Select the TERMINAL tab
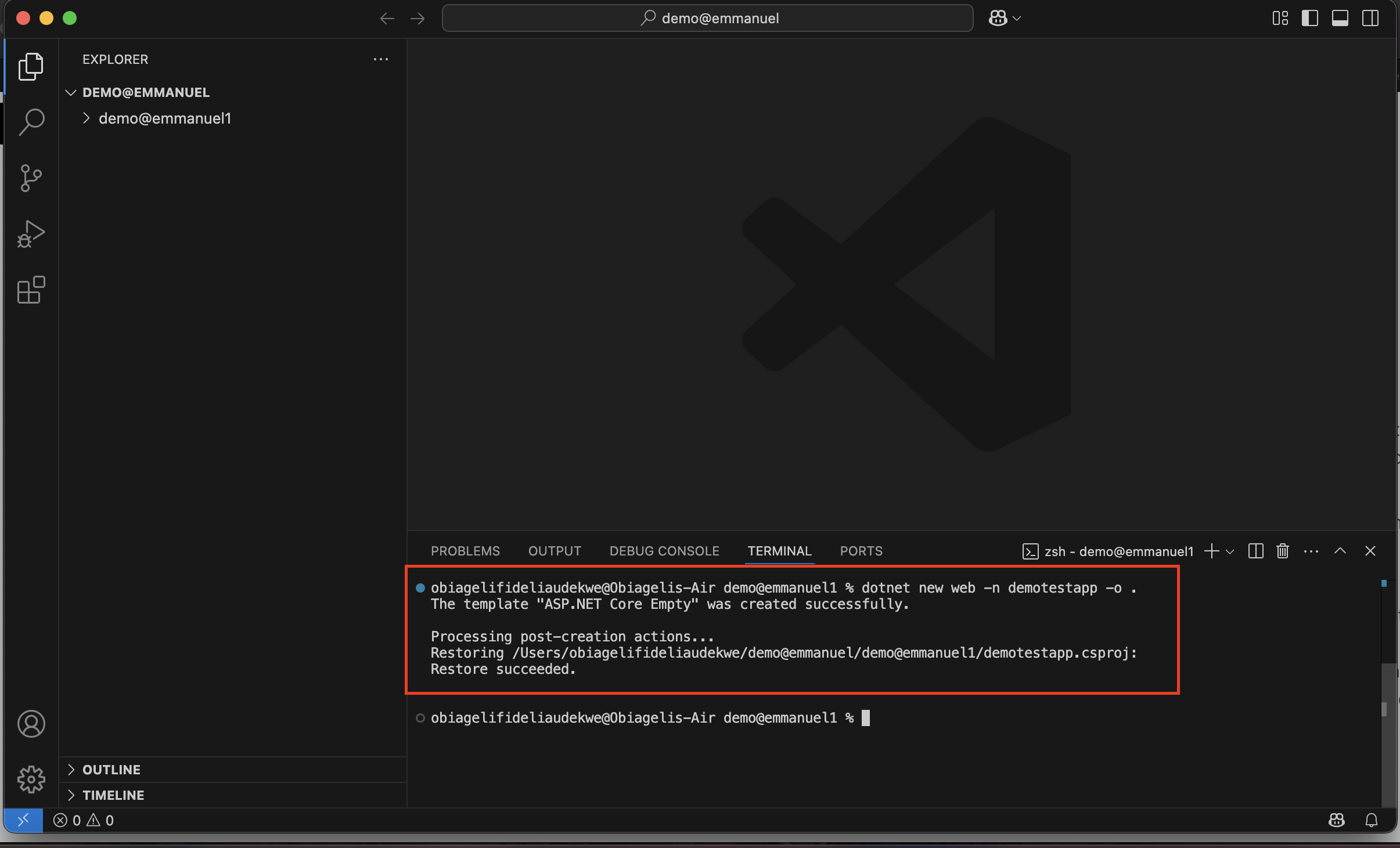This screenshot has height=848, width=1400. click(x=779, y=551)
